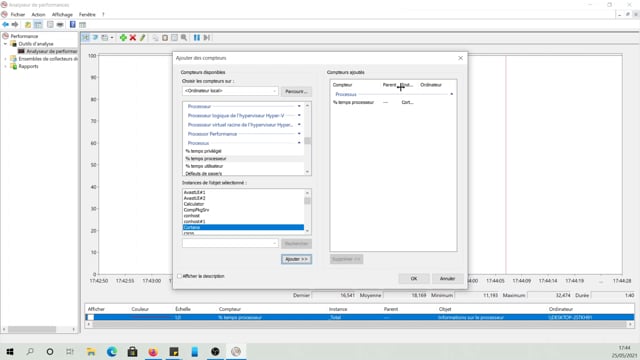Click the Up one level folder icon
This screenshot has height=360, width=640.
coord(28,24)
